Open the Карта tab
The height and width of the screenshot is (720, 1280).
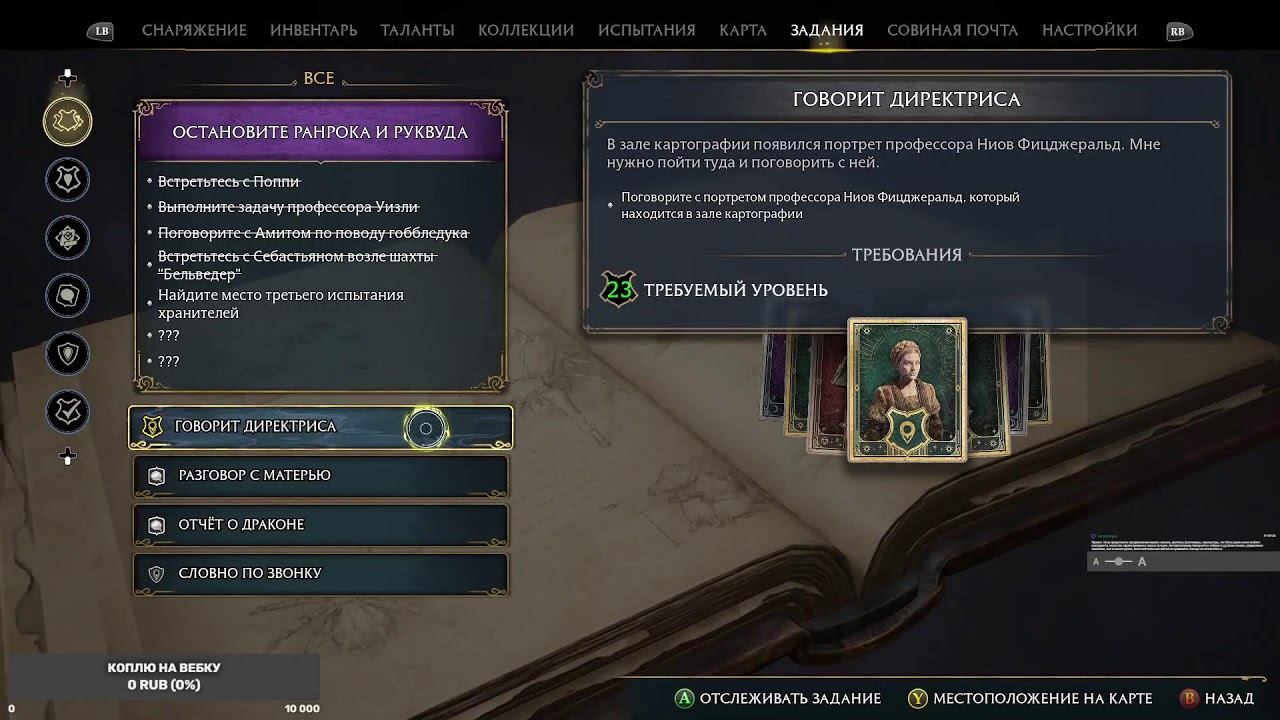(x=743, y=30)
